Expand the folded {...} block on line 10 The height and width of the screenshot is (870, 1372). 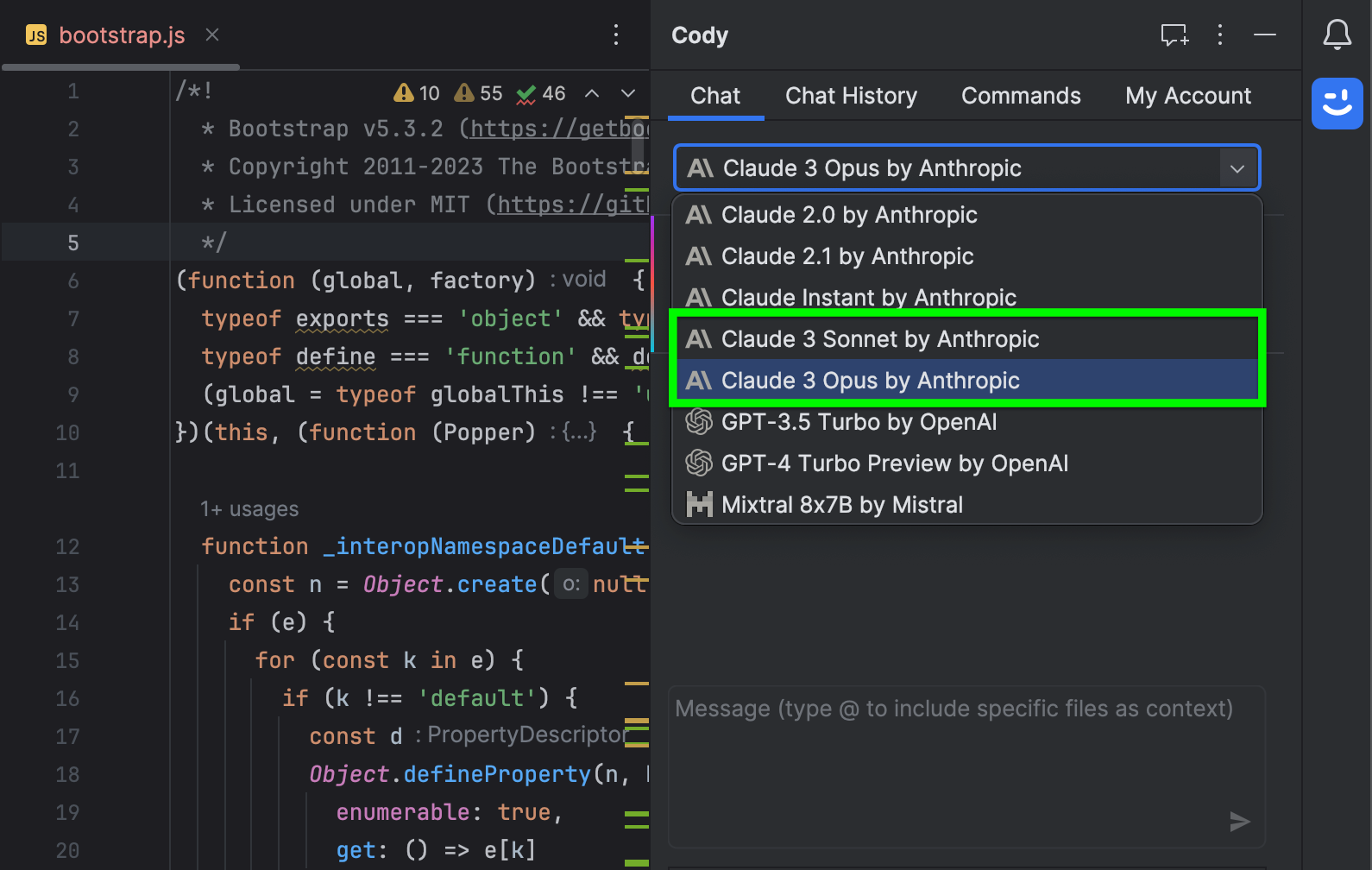(579, 432)
